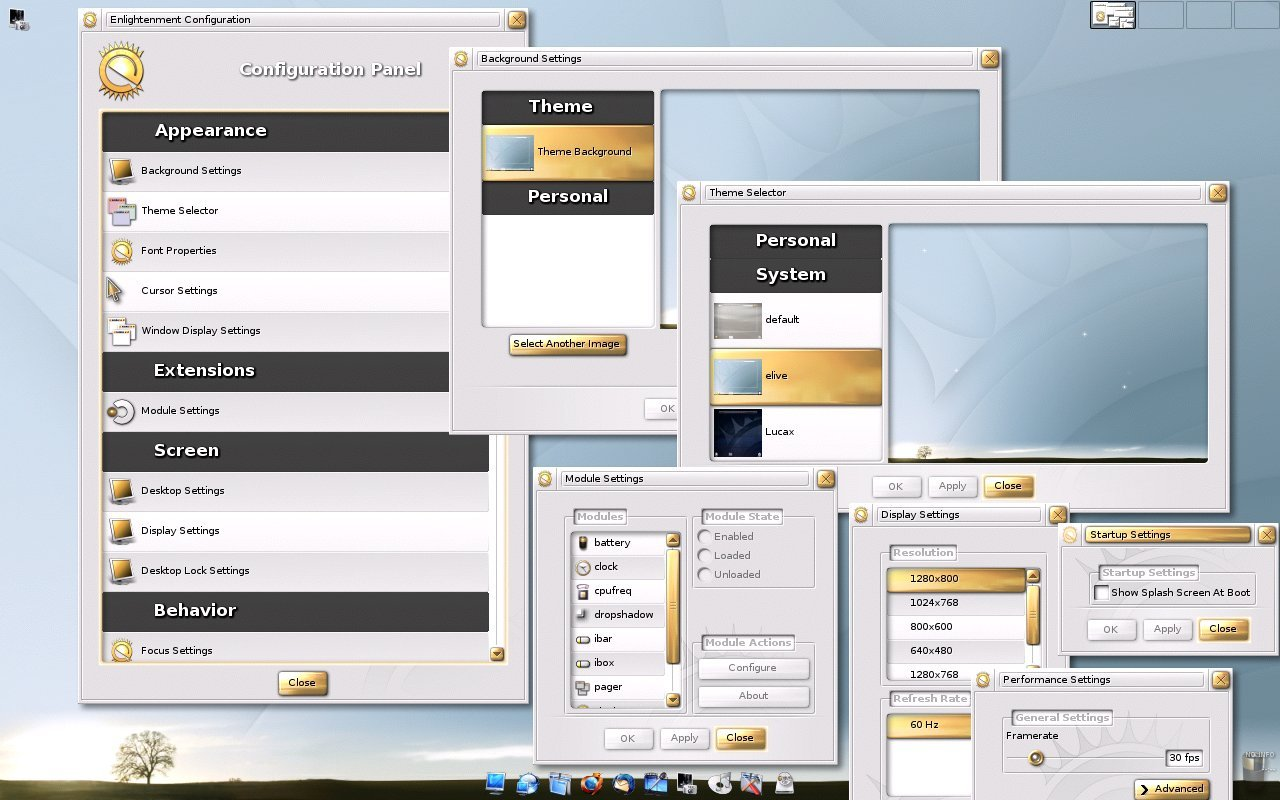Select the Theme Background thumbnail
Image resolution: width=1280 pixels, height=800 pixels.
[x=510, y=152]
